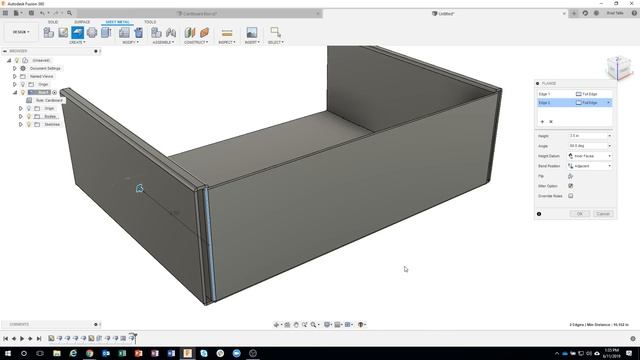Open the Chrome icon in taskbar
Screen dimensions: 640x360
(x=89, y=353)
